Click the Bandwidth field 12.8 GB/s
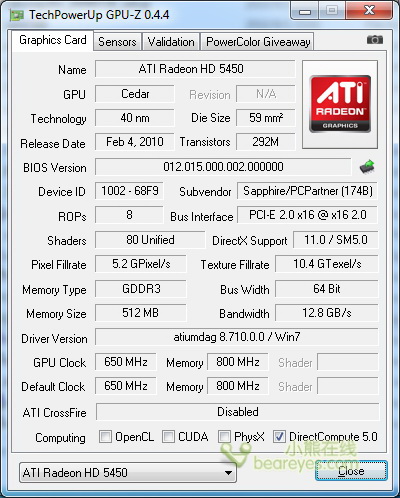400x498 pixels. [327, 313]
